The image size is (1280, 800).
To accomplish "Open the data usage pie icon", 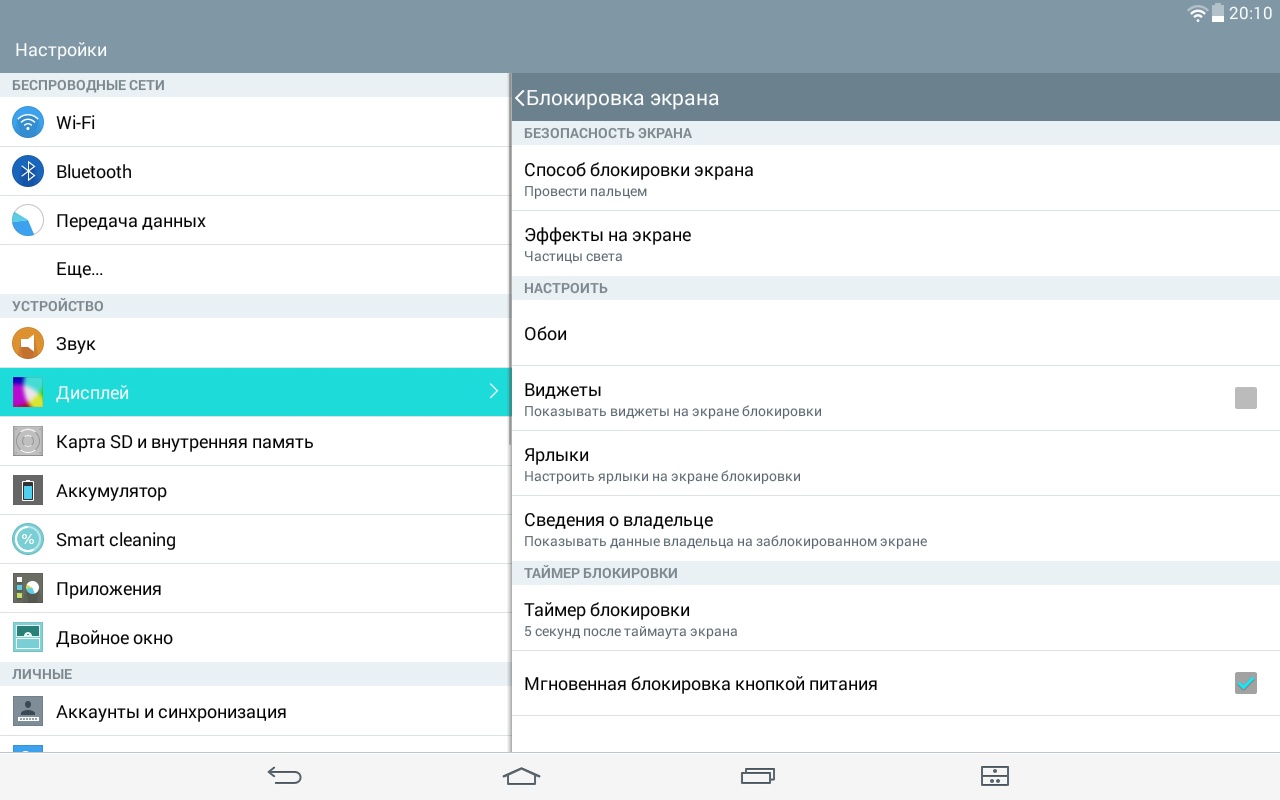I will (x=28, y=220).
